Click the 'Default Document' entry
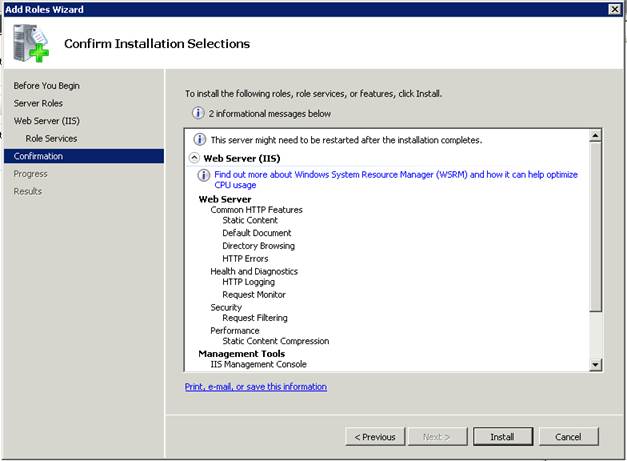 [257, 233]
